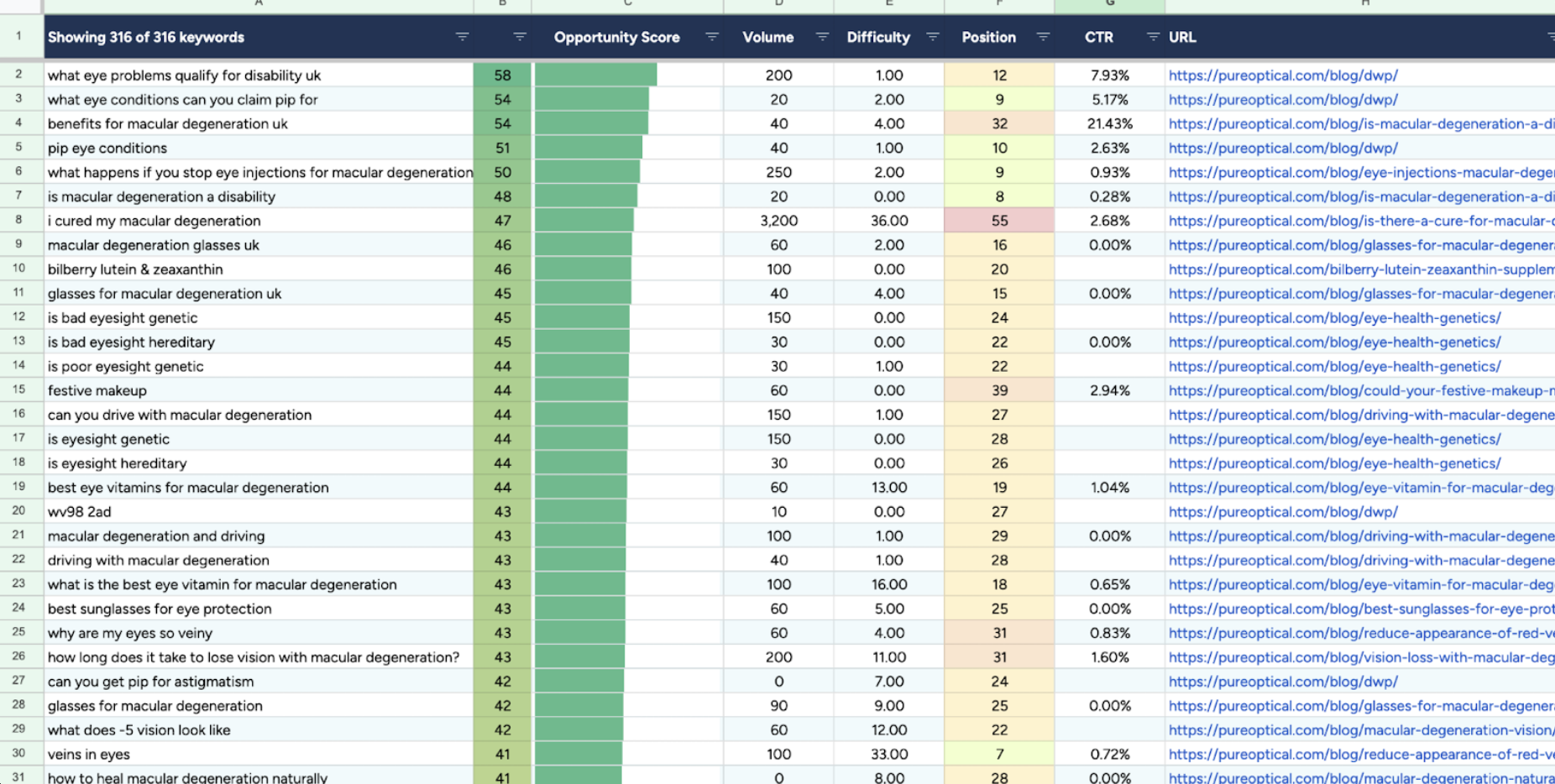The width and height of the screenshot is (1555, 784).
Task: Click cell 'i cured my macular degeneration'
Action: tap(259, 221)
